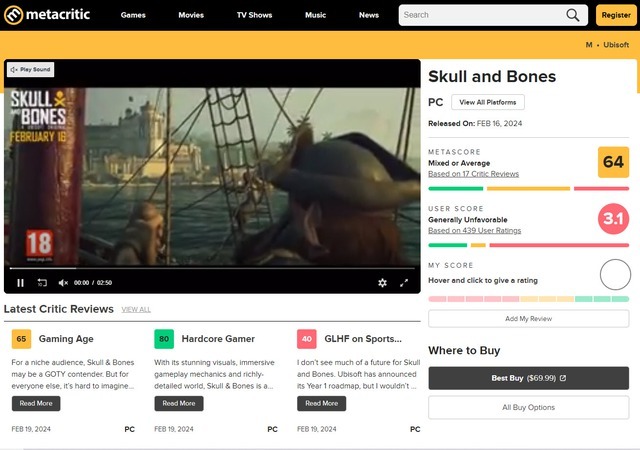Click the Metacritic logo icon

tap(14, 15)
